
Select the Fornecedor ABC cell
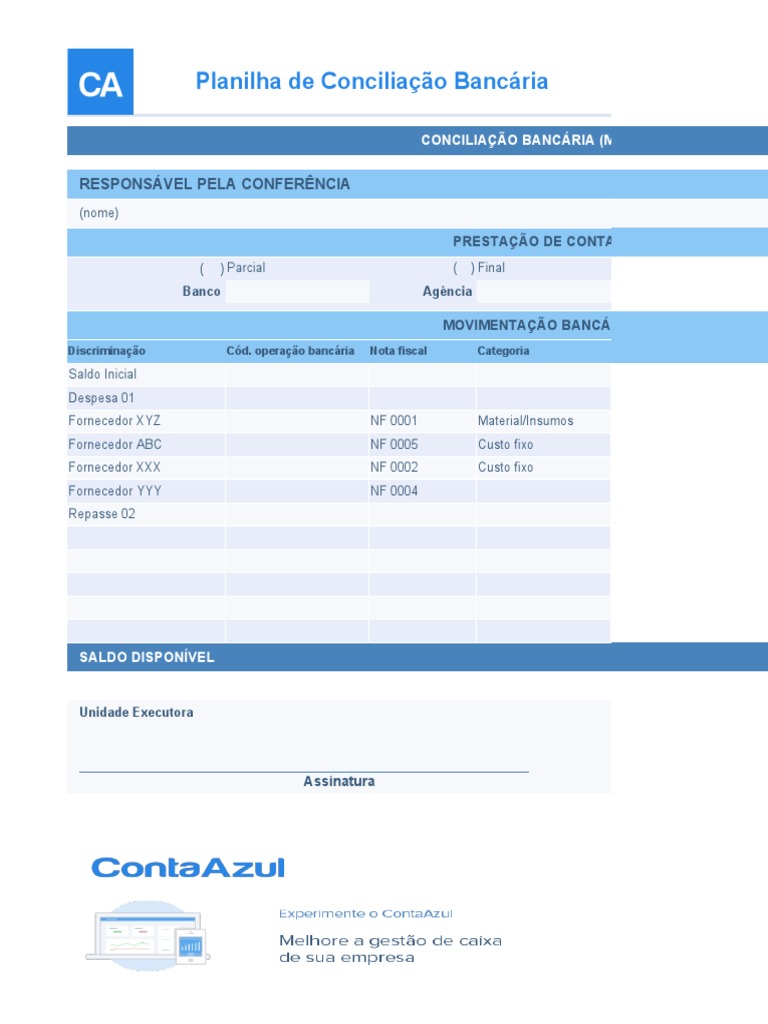pyautogui.click(x=146, y=444)
